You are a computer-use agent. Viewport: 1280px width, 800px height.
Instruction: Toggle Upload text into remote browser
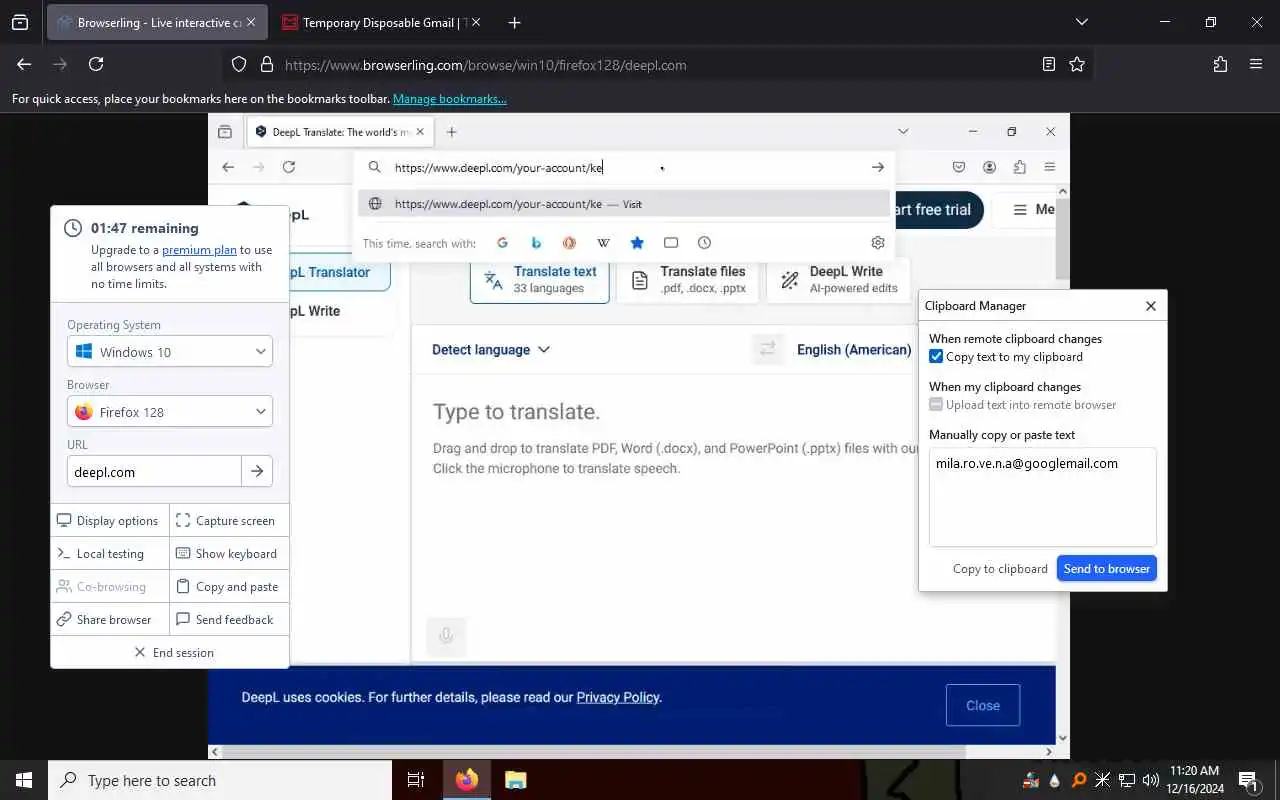(x=936, y=405)
